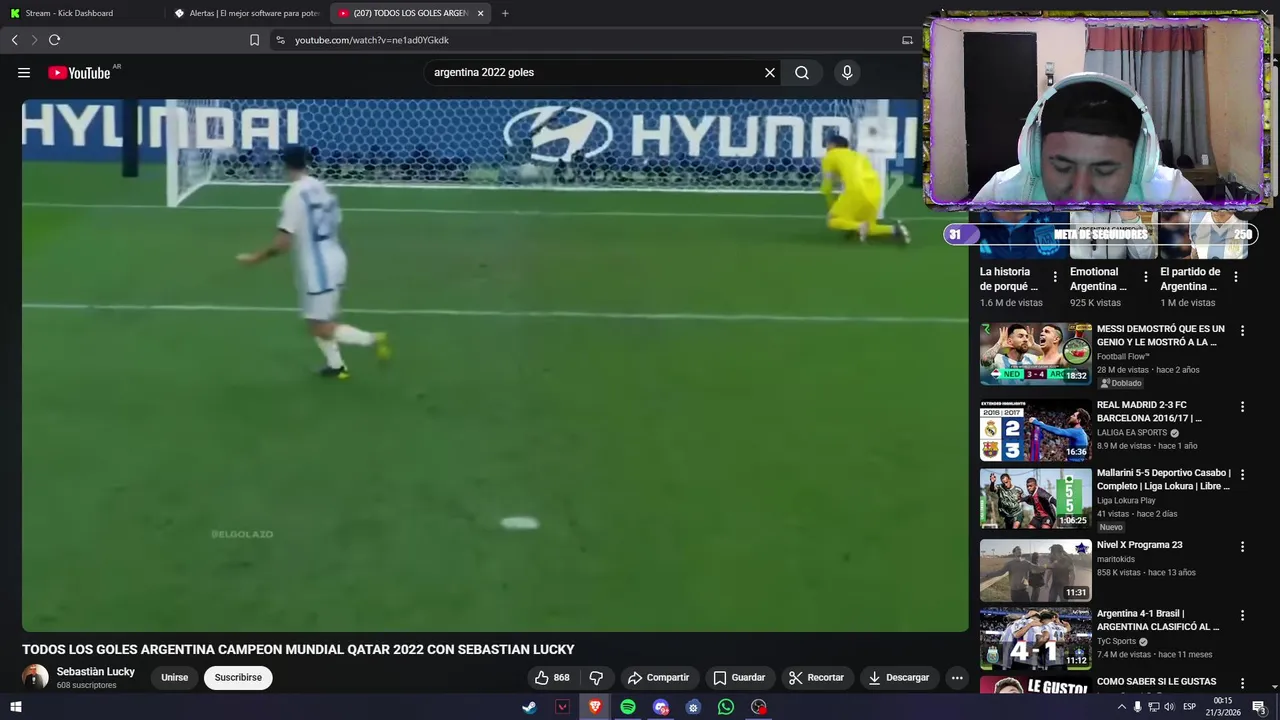Clip the video with Recortar
This screenshot has height=720, width=1280.
[x=816, y=677]
